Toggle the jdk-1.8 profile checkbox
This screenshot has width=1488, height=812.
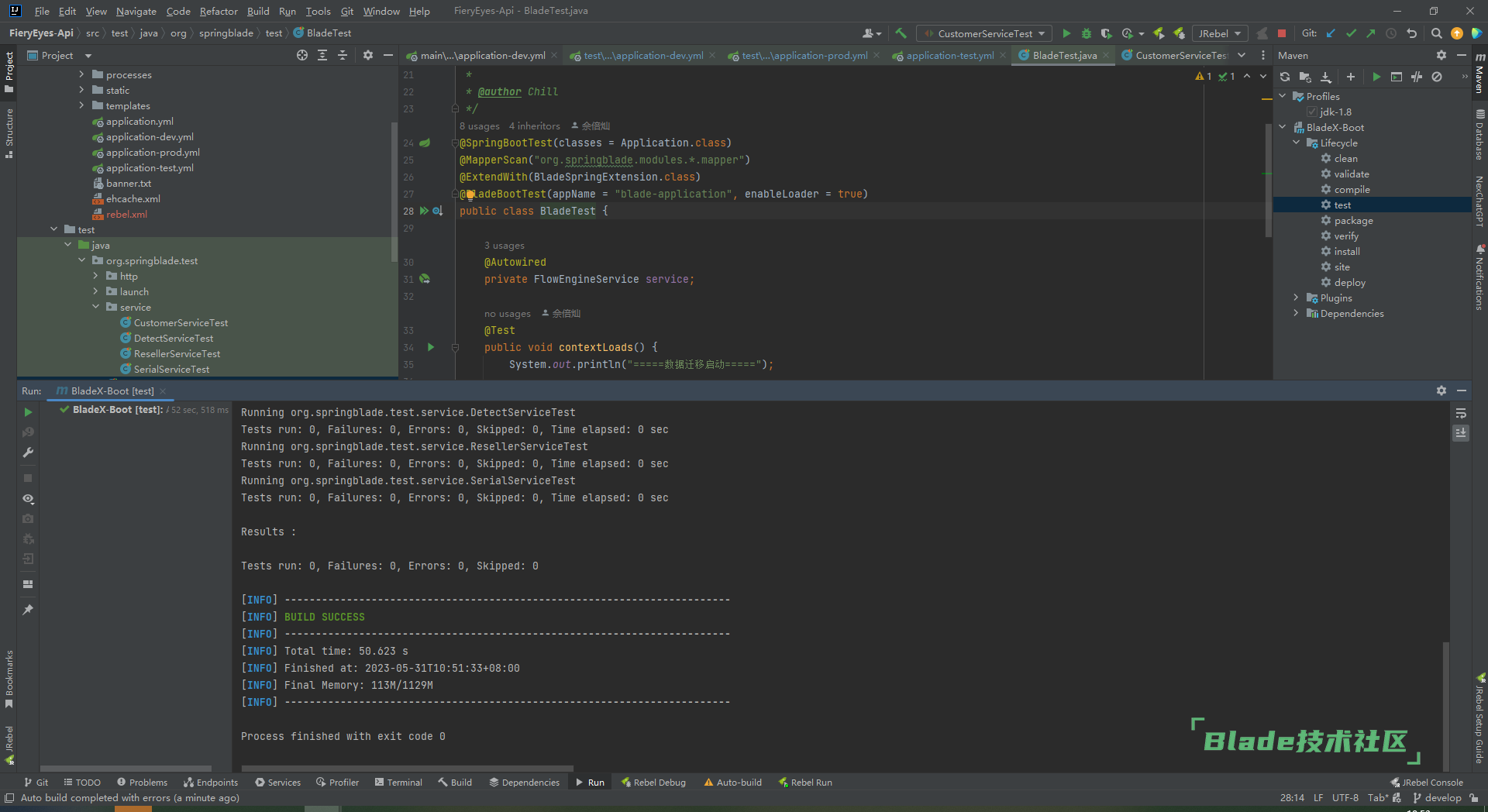point(1312,112)
